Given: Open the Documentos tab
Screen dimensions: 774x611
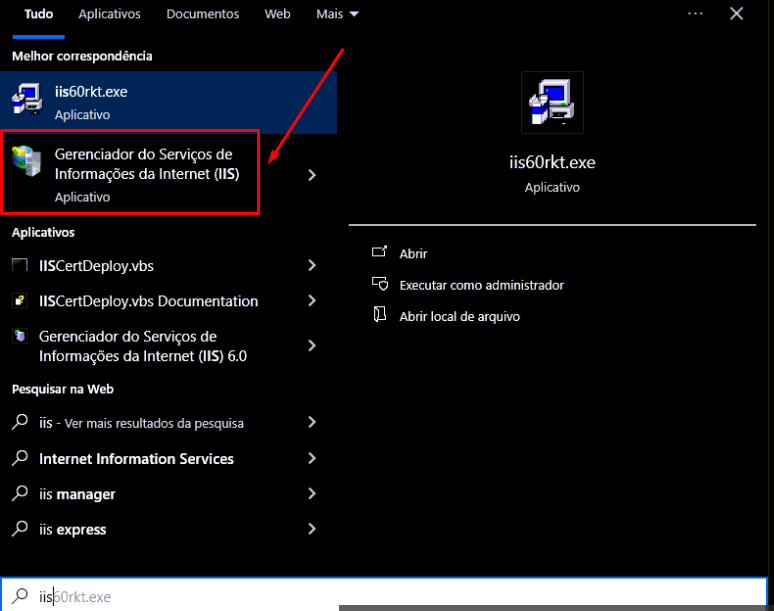Looking at the screenshot, I should (202, 14).
